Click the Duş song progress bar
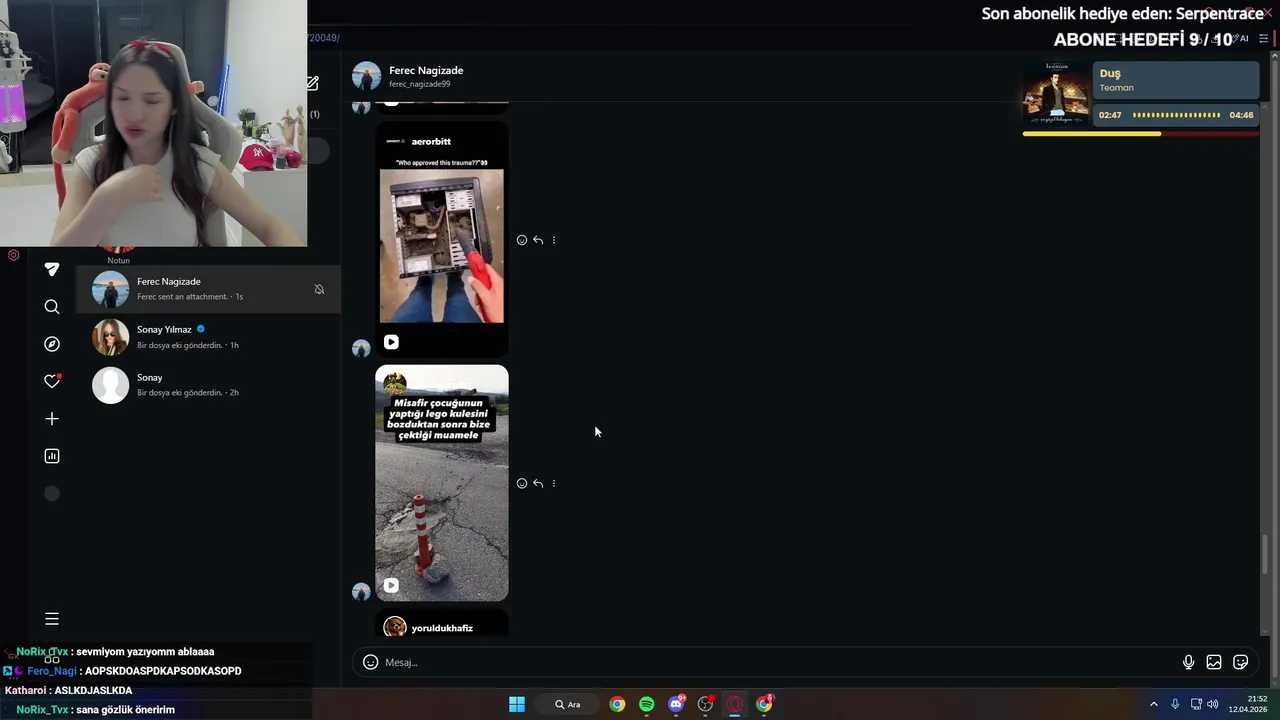The height and width of the screenshot is (720, 1280). click(x=1140, y=134)
